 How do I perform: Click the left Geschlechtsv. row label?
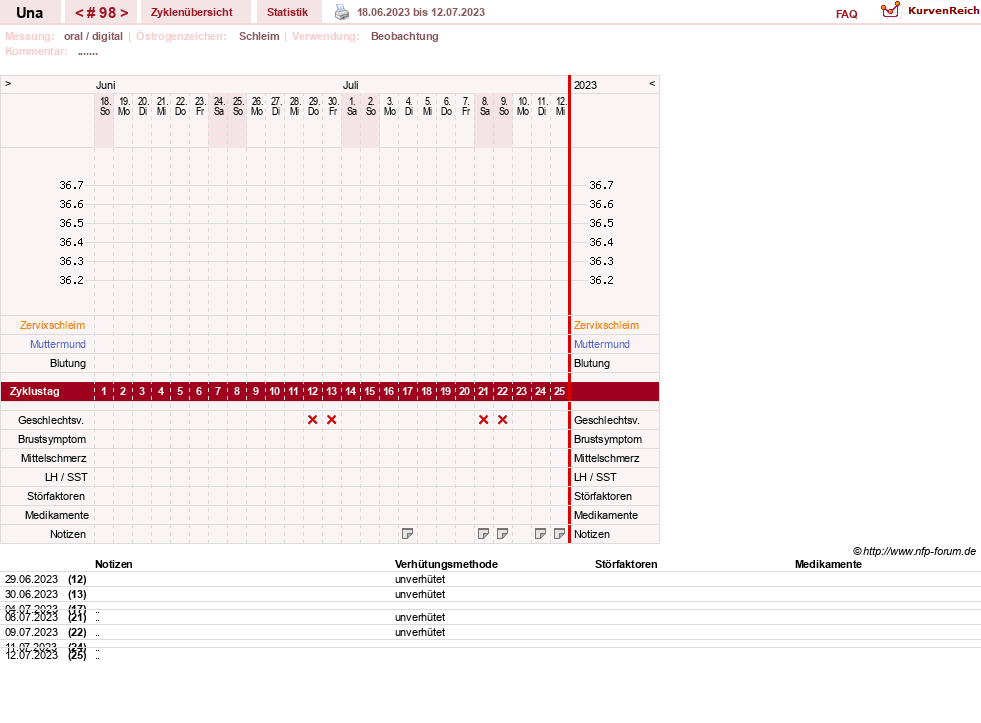pyautogui.click(x=51, y=420)
